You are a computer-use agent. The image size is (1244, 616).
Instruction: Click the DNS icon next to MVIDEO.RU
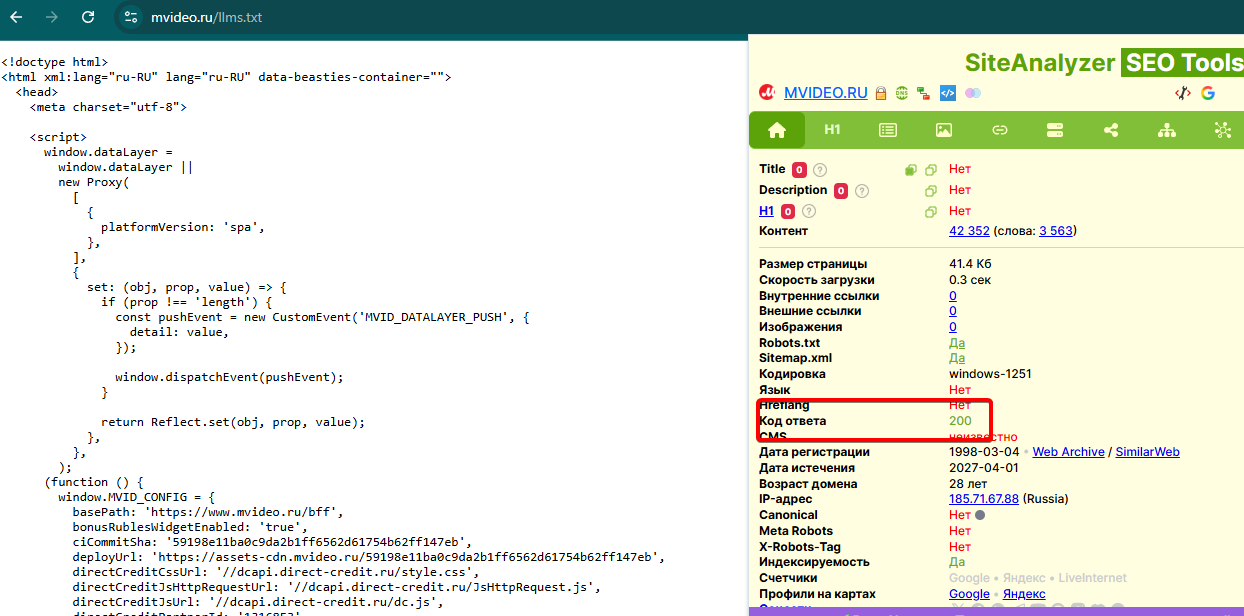pos(902,93)
